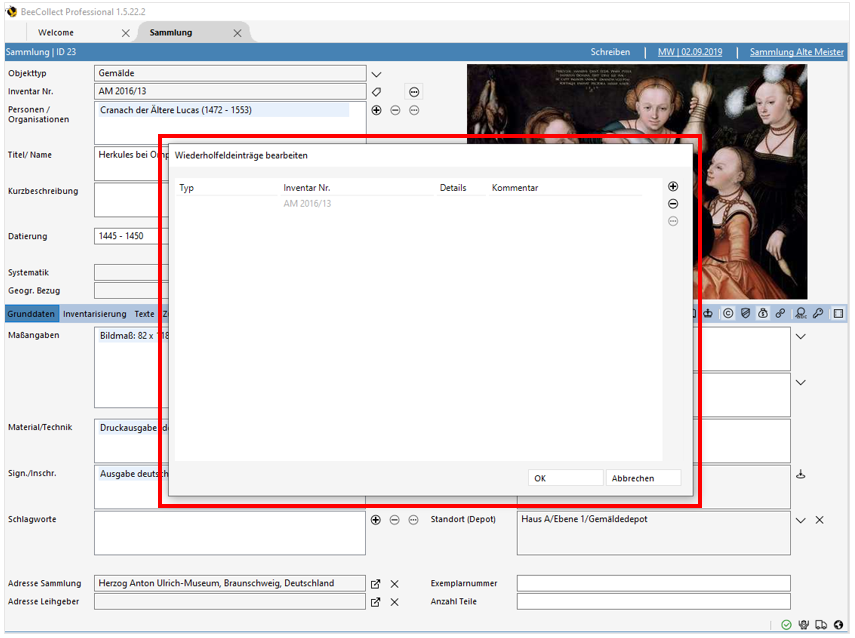Open the shield icon in the tab toolbar

(x=745, y=314)
